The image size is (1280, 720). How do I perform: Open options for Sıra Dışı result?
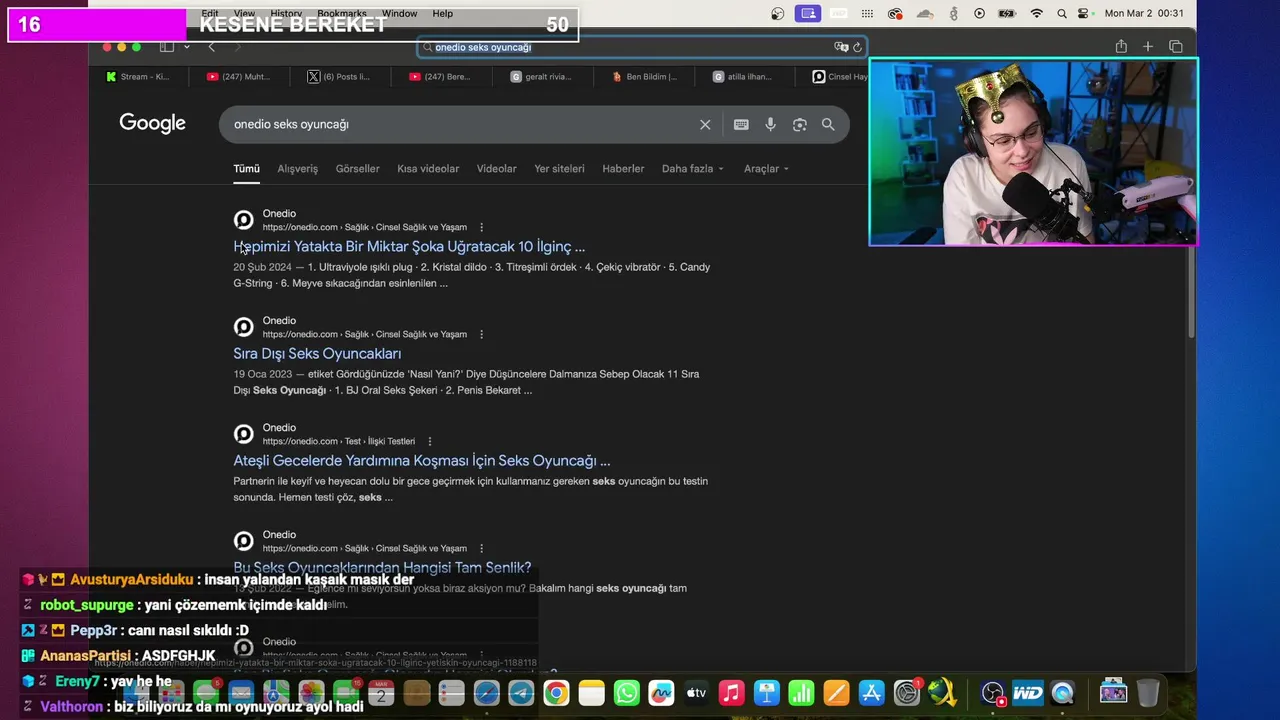(x=481, y=334)
